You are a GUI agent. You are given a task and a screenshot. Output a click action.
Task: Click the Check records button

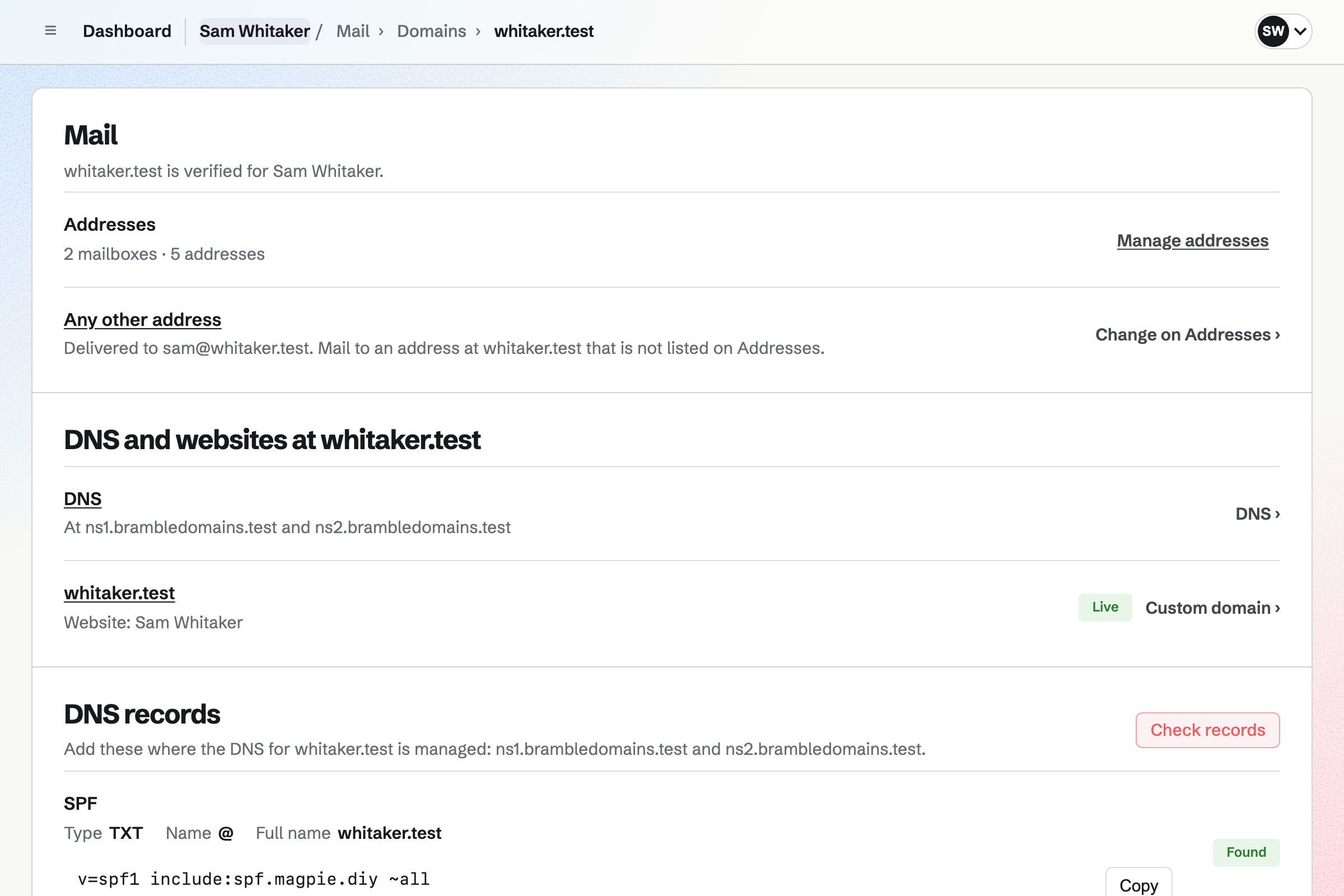[1207, 730]
